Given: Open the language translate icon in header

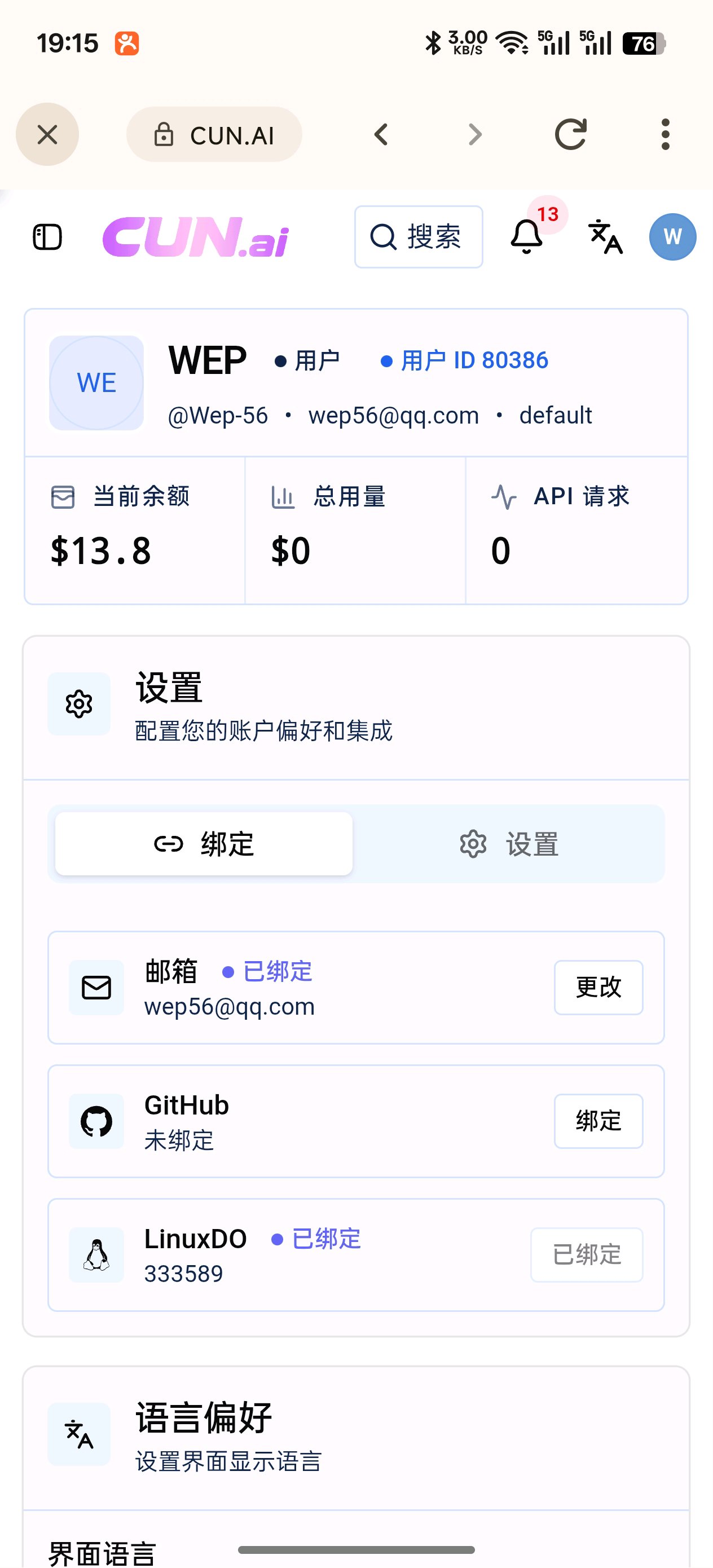Looking at the screenshot, I should (605, 237).
